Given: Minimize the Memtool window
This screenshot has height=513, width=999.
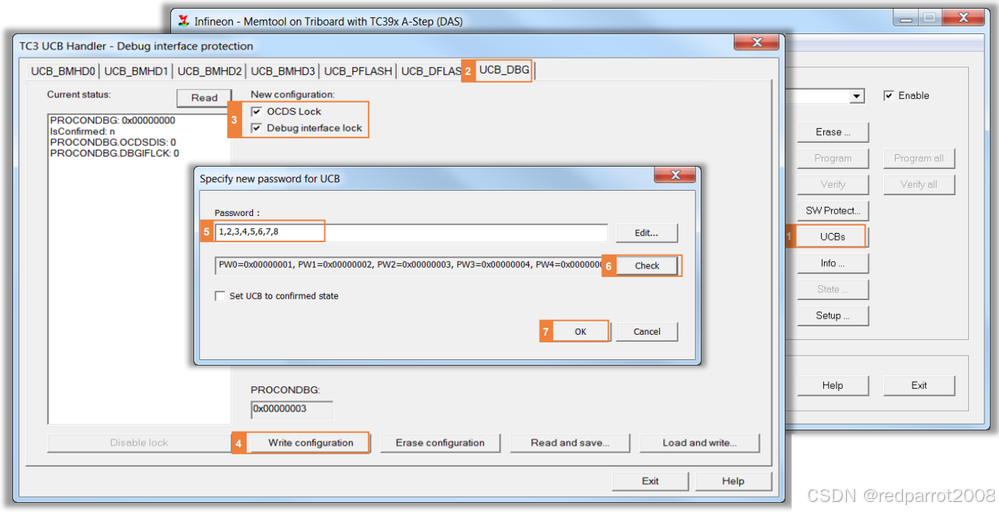Looking at the screenshot, I should tap(906, 19).
